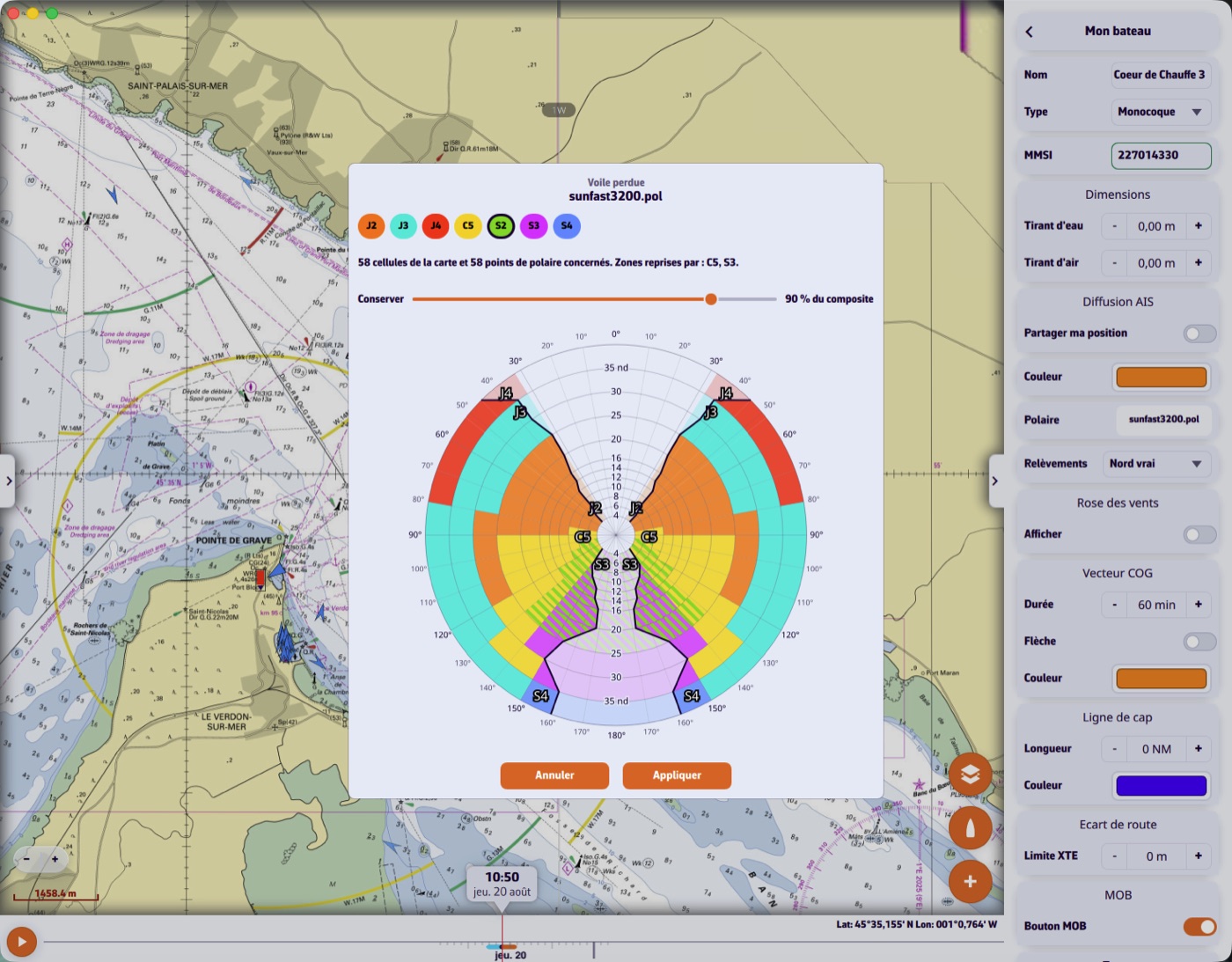Open the Type Monocoque dropdown
This screenshot has width=1232, height=962.
click(x=1161, y=112)
